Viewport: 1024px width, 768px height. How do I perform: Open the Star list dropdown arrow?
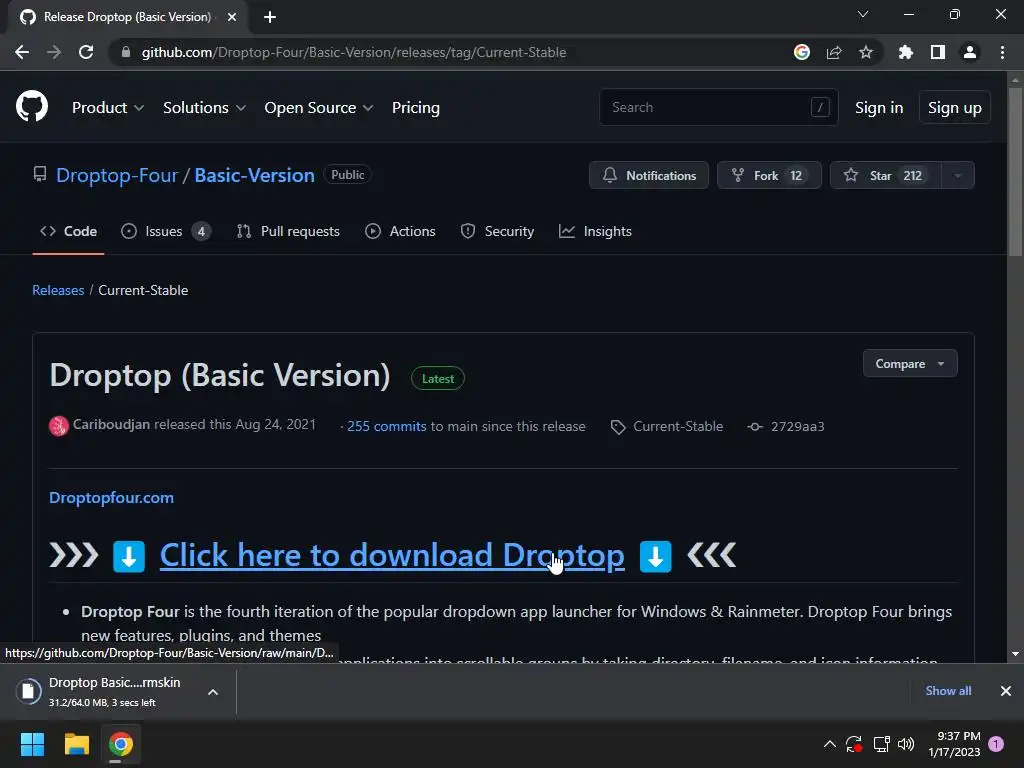click(x=957, y=175)
